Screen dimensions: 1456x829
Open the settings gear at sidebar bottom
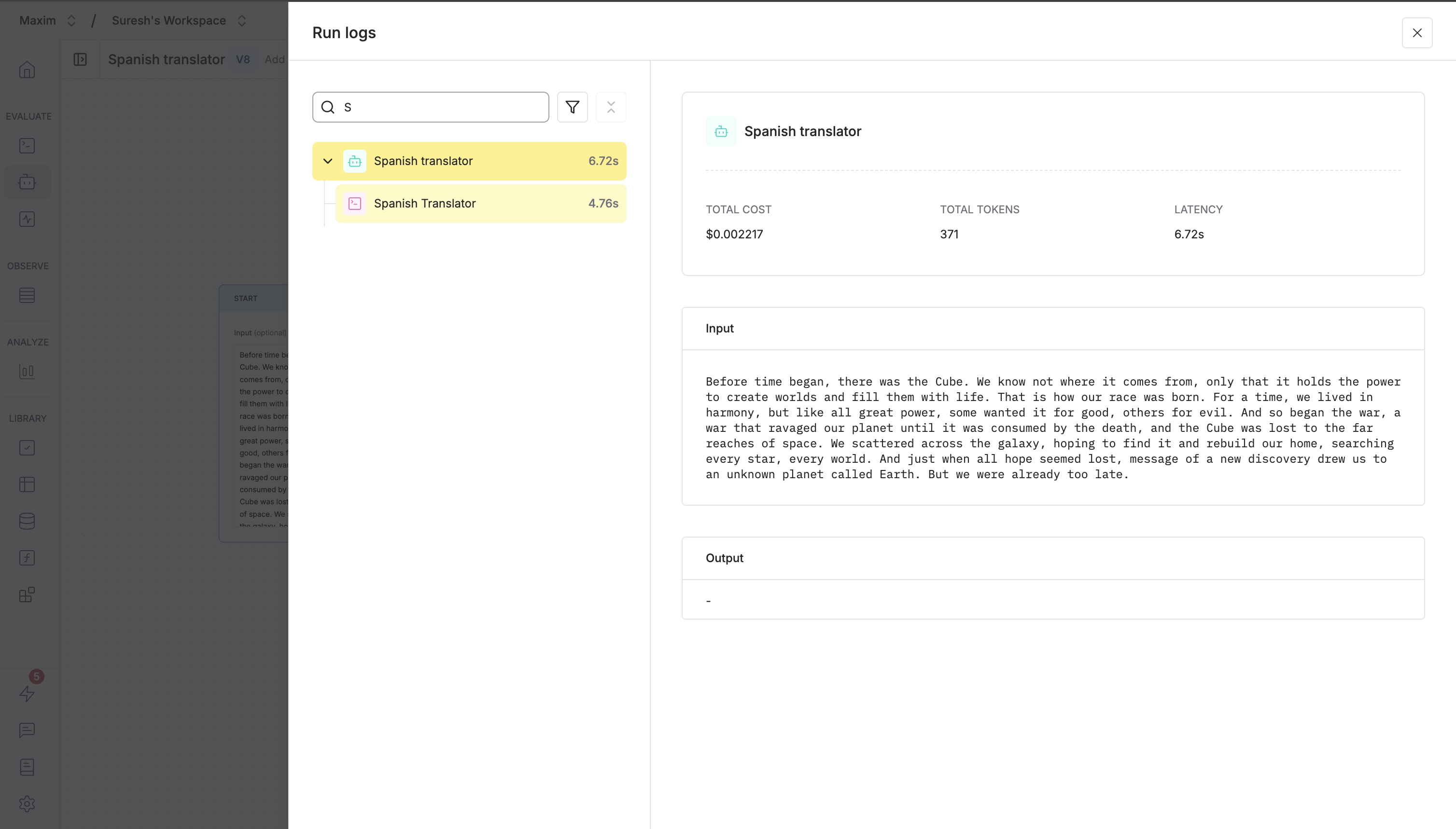tap(27, 803)
